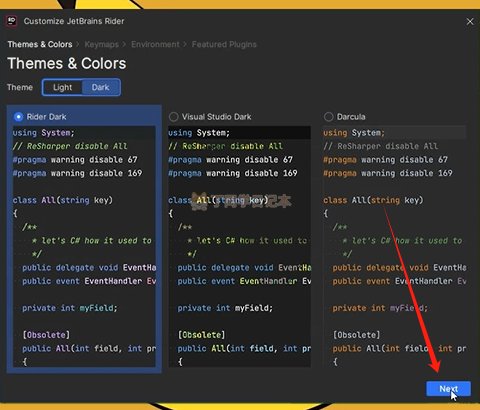Click the JetBrains Rider logo icon
This screenshot has width=480, height=410.
click(12, 21)
